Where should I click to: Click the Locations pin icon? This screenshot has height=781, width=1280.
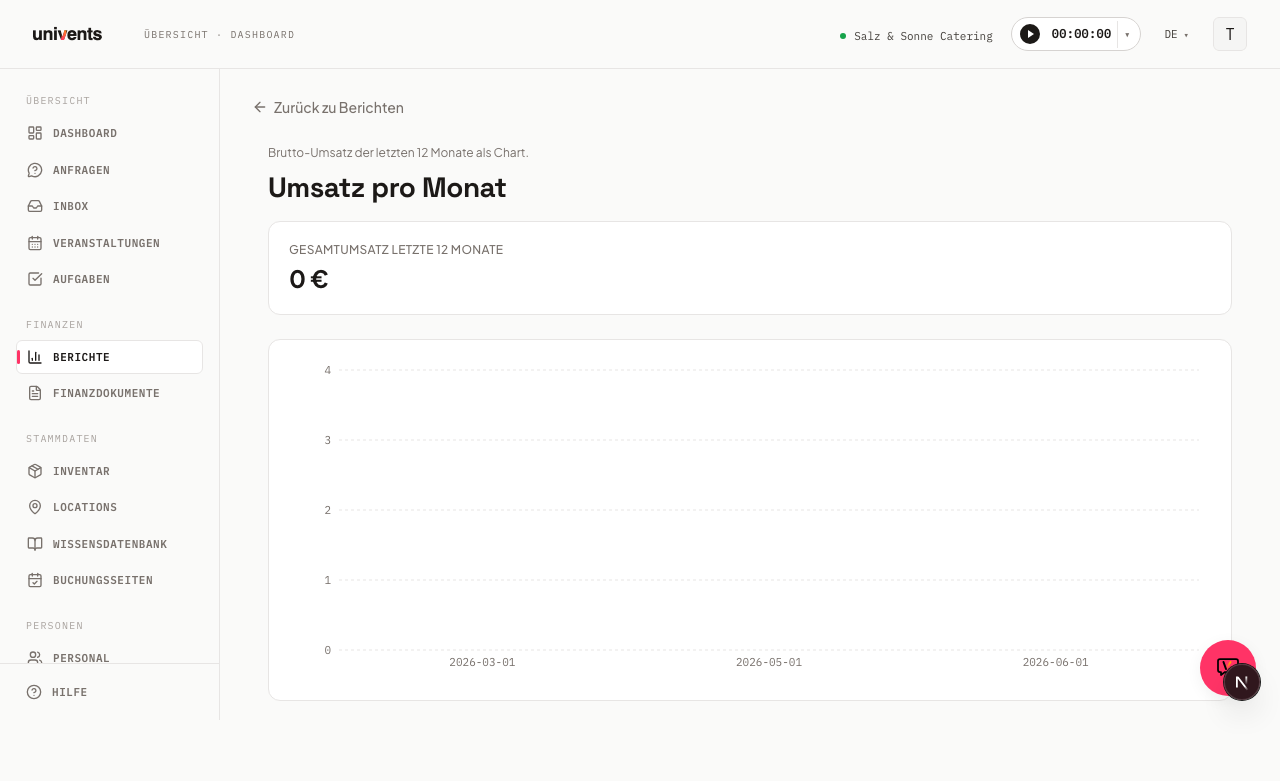click(x=35, y=507)
